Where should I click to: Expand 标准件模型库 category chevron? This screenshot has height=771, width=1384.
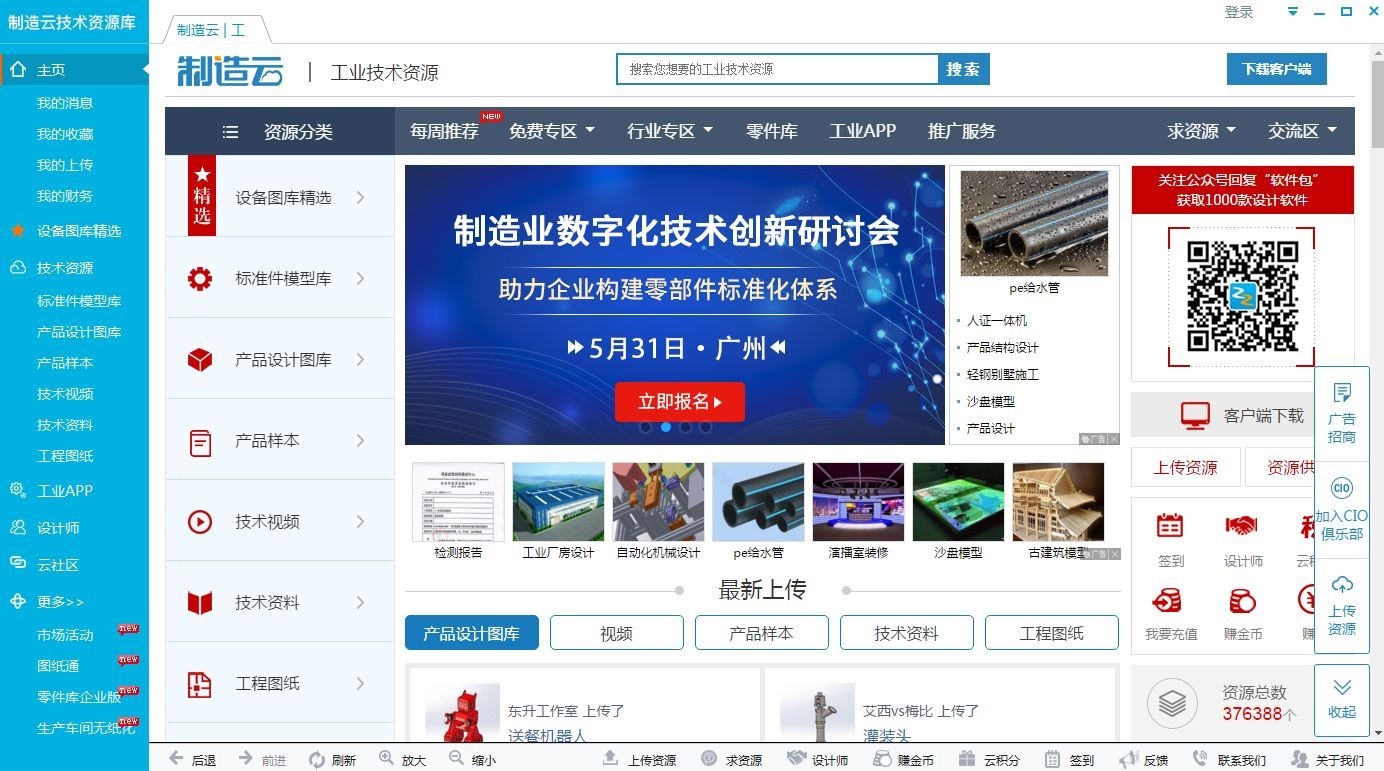point(361,279)
